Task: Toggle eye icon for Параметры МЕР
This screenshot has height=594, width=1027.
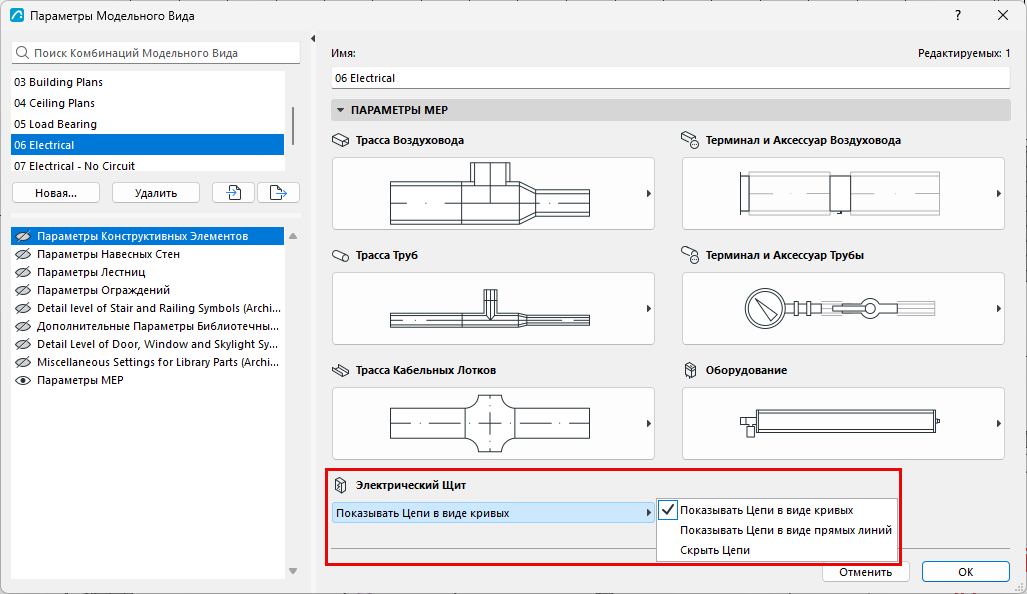Action: (x=23, y=381)
